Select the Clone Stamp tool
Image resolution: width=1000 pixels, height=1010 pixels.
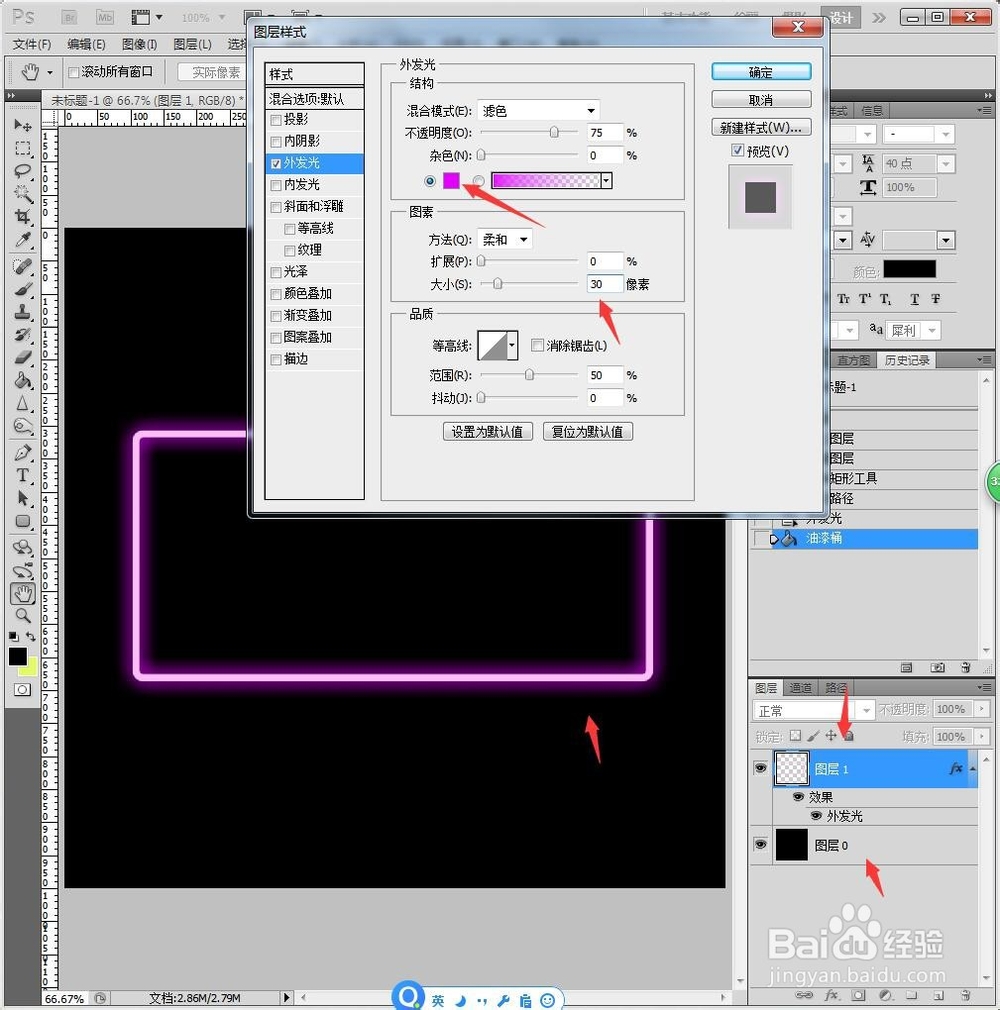(23, 312)
